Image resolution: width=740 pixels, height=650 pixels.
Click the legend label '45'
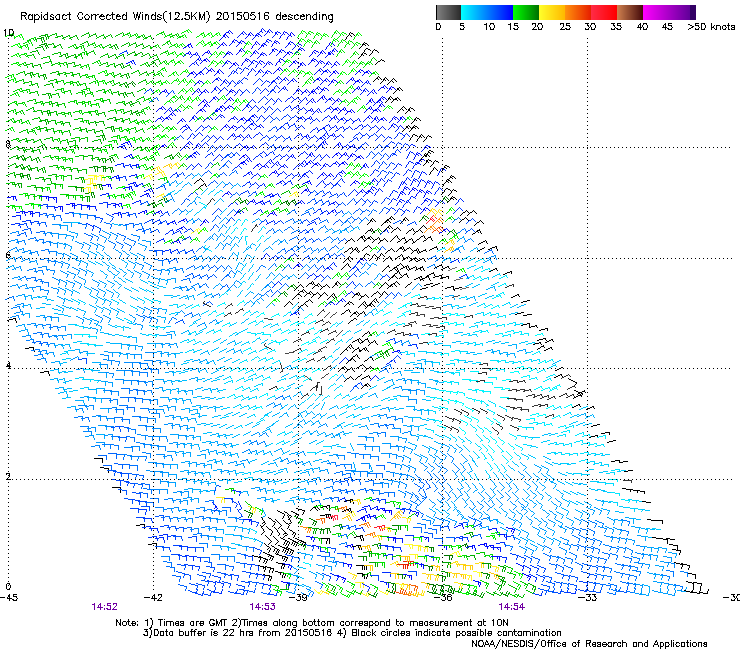point(667,27)
